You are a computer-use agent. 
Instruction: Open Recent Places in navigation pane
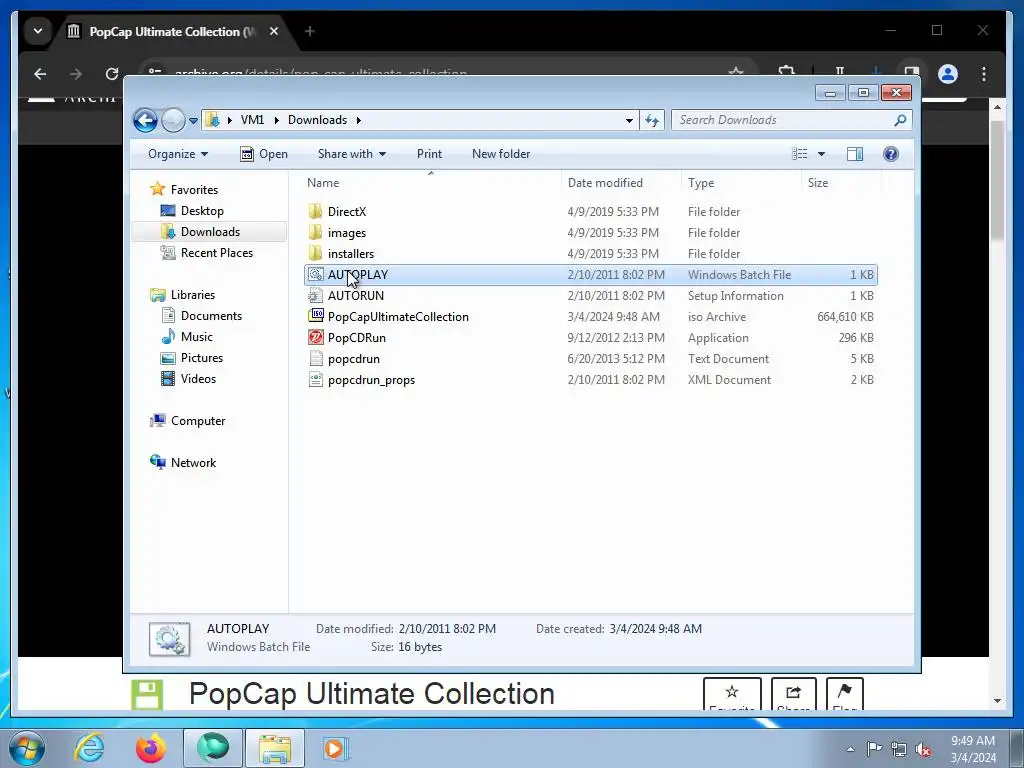point(217,253)
